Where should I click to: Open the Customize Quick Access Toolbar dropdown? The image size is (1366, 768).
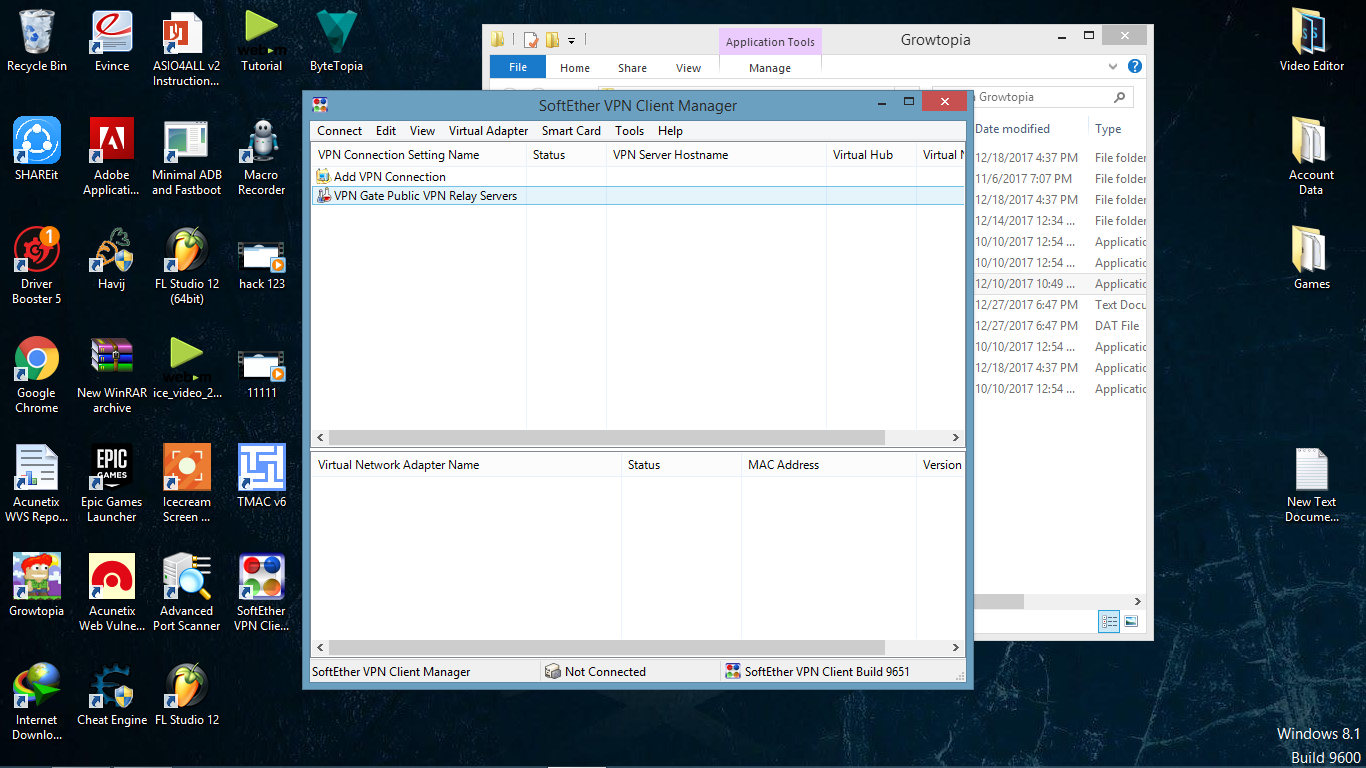click(x=571, y=40)
